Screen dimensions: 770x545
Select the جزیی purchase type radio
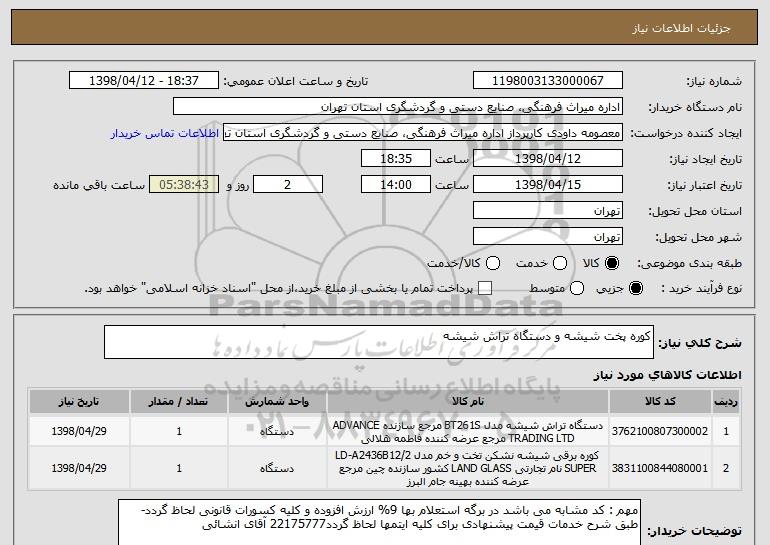click(635, 288)
